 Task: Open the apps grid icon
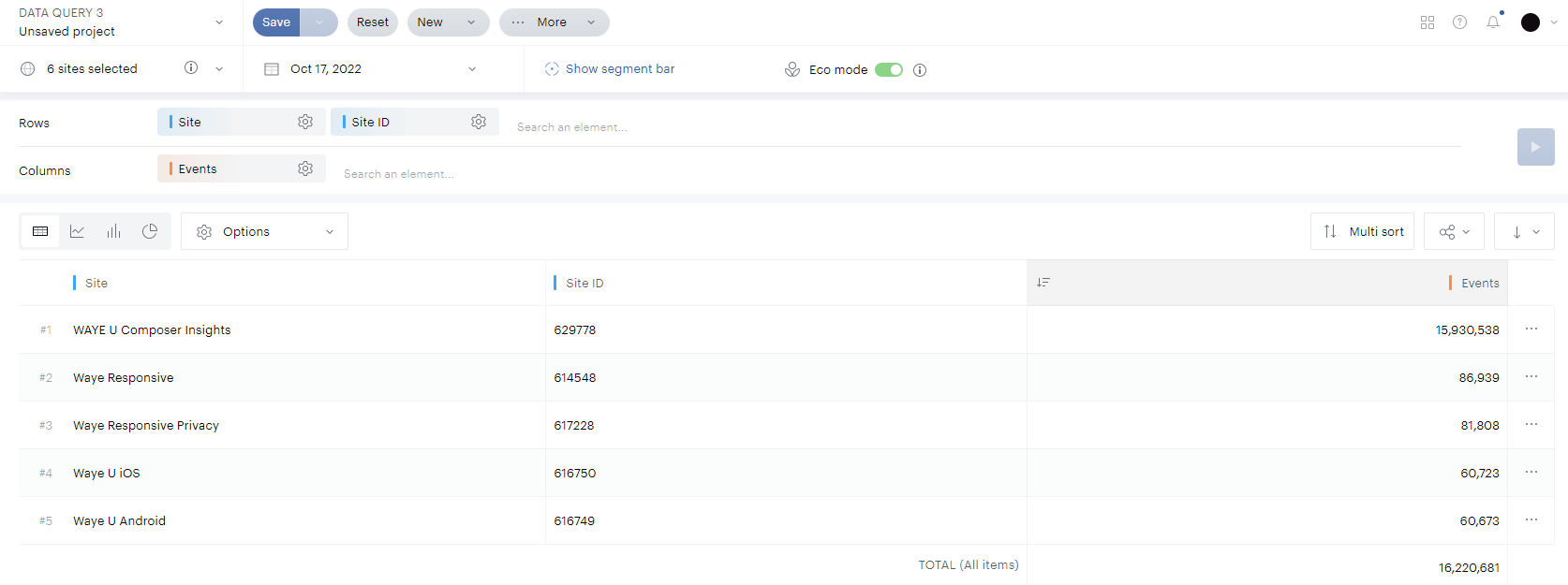pos(1427,22)
